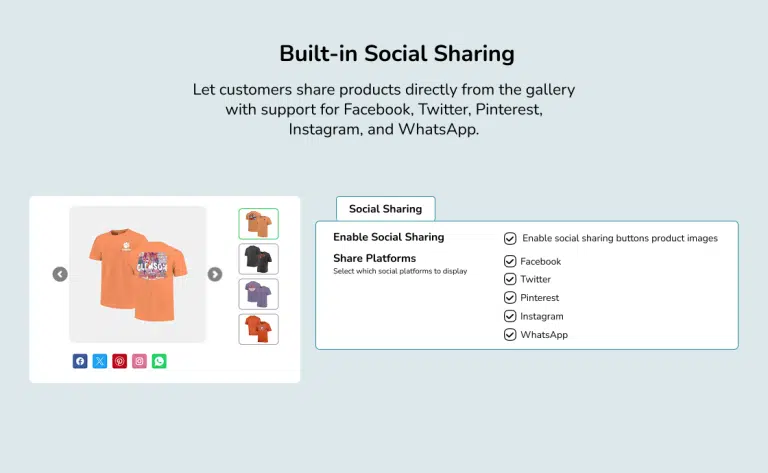Select the purple t-shirt thumbnail

(258, 294)
